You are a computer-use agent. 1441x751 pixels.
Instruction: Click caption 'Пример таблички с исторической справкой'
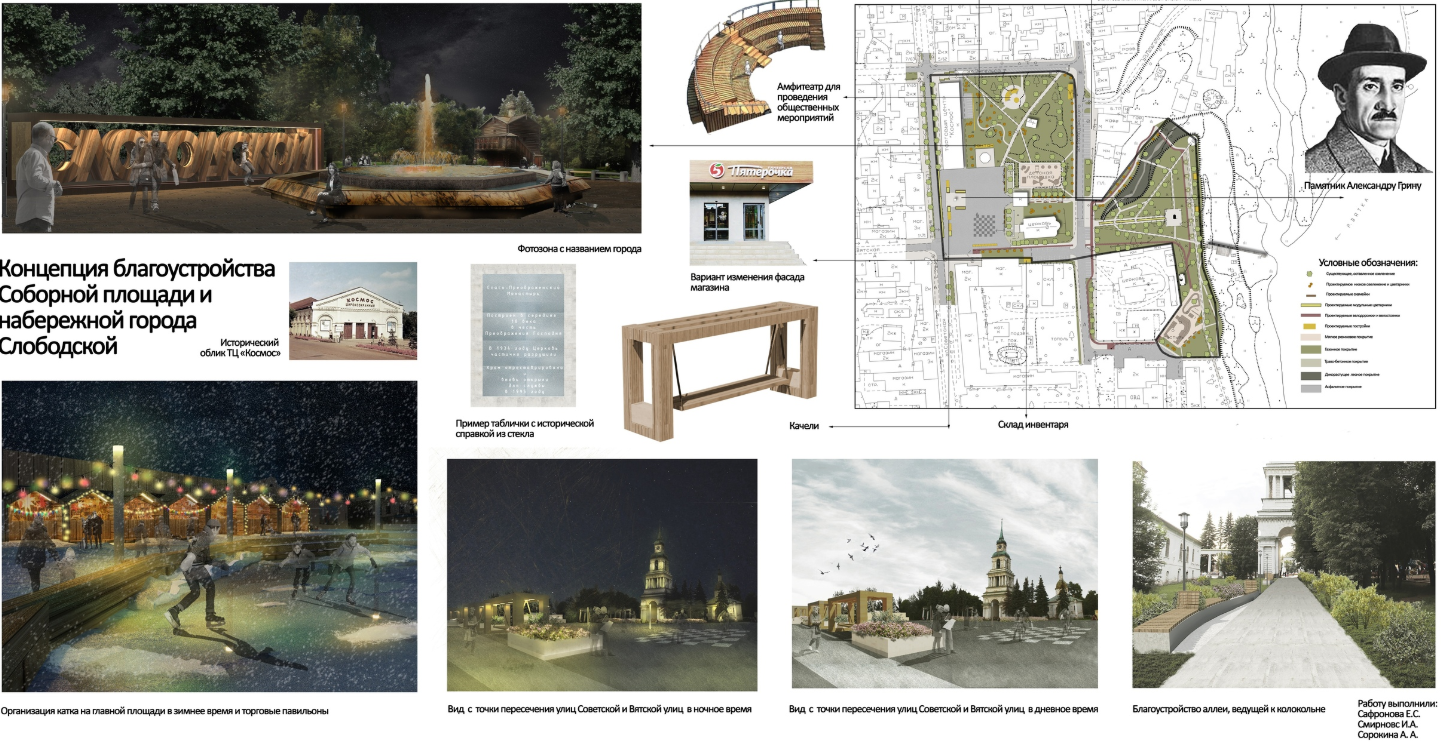525,429
